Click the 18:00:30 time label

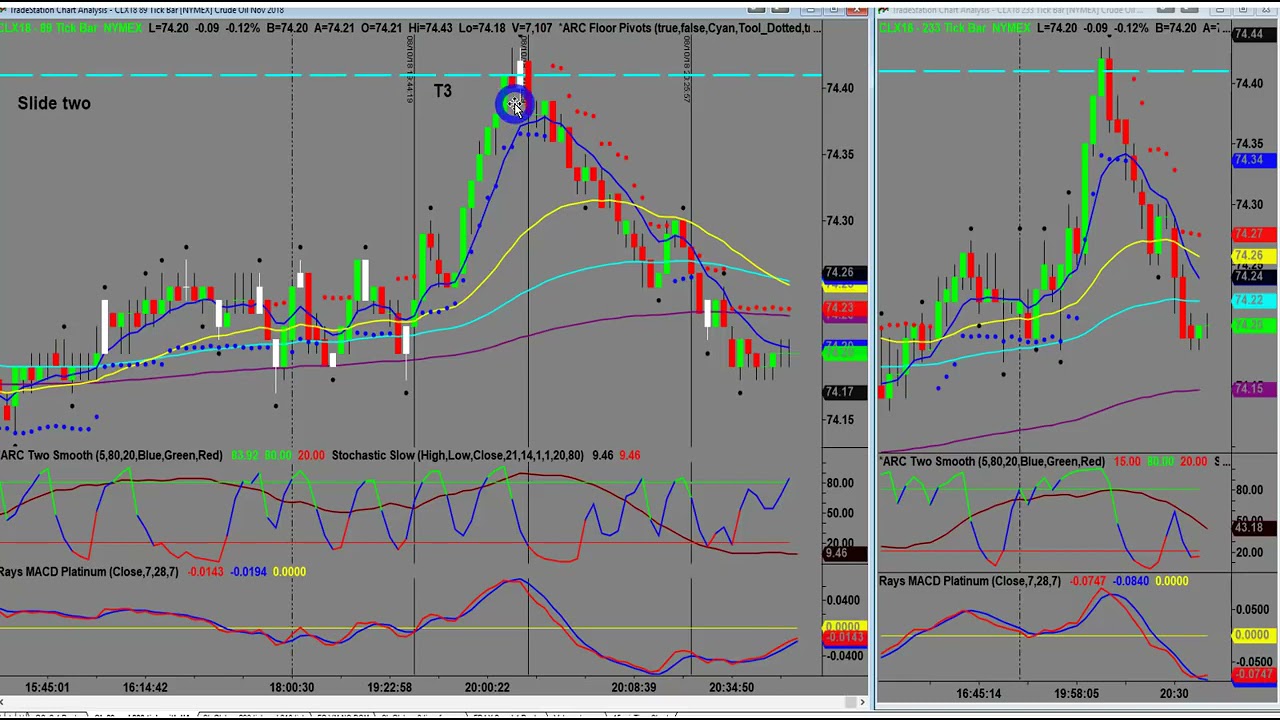[x=291, y=687]
